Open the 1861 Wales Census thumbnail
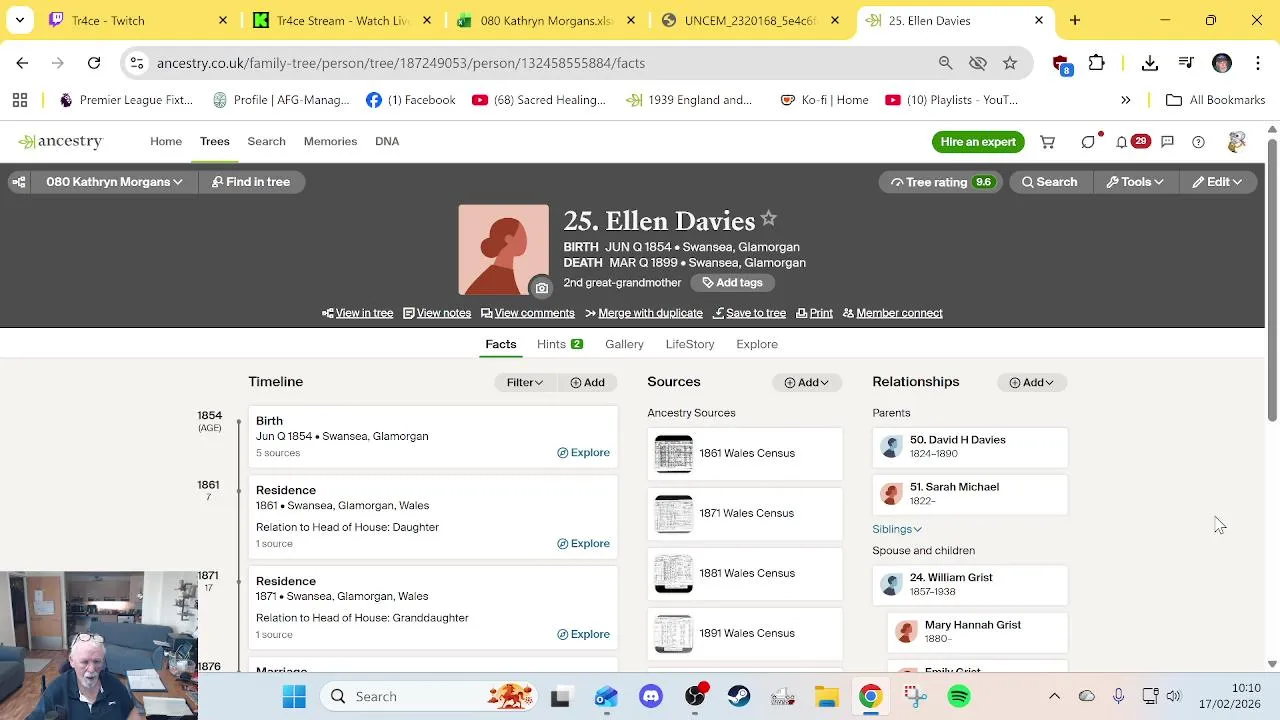The image size is (1280, 720). 673,454
